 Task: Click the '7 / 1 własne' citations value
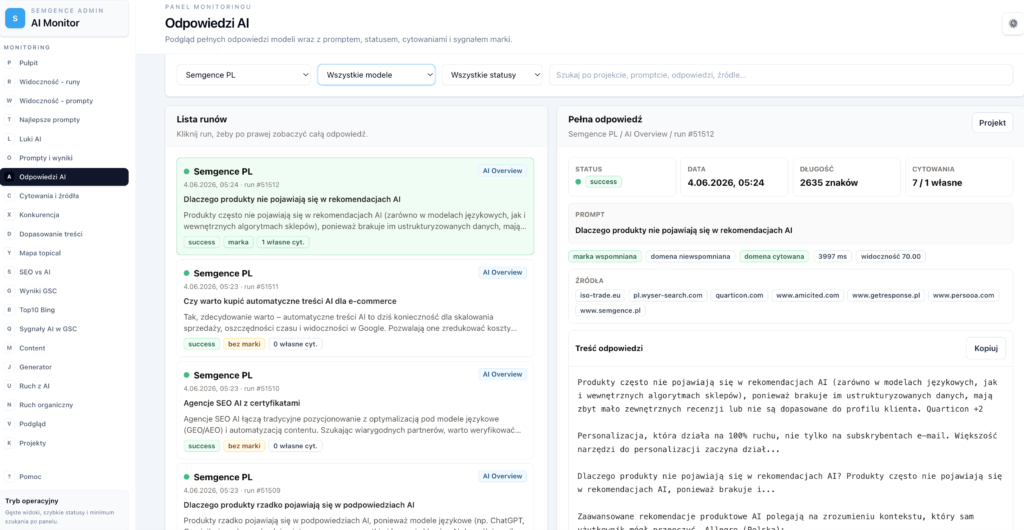(937, 183)
